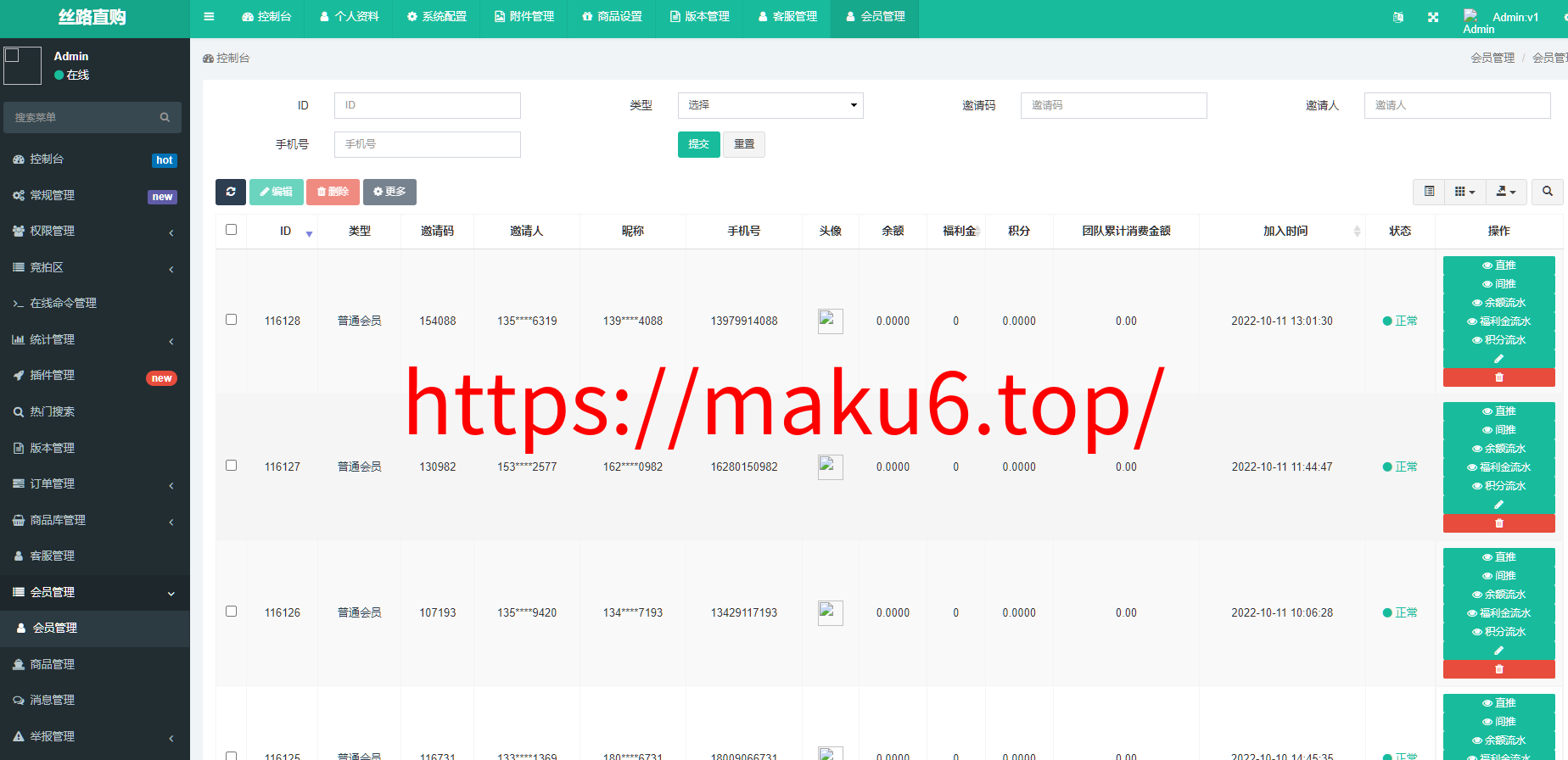
Task: Click the refresh table button
Action: (x=231, y=192)
